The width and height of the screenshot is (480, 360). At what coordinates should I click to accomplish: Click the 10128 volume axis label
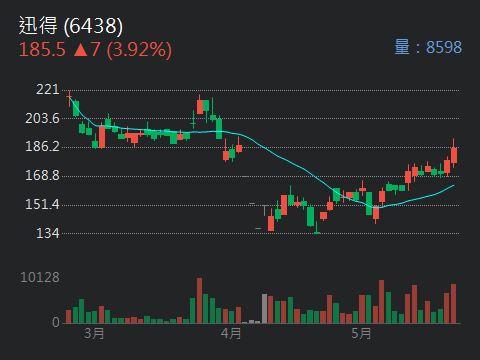40,277
